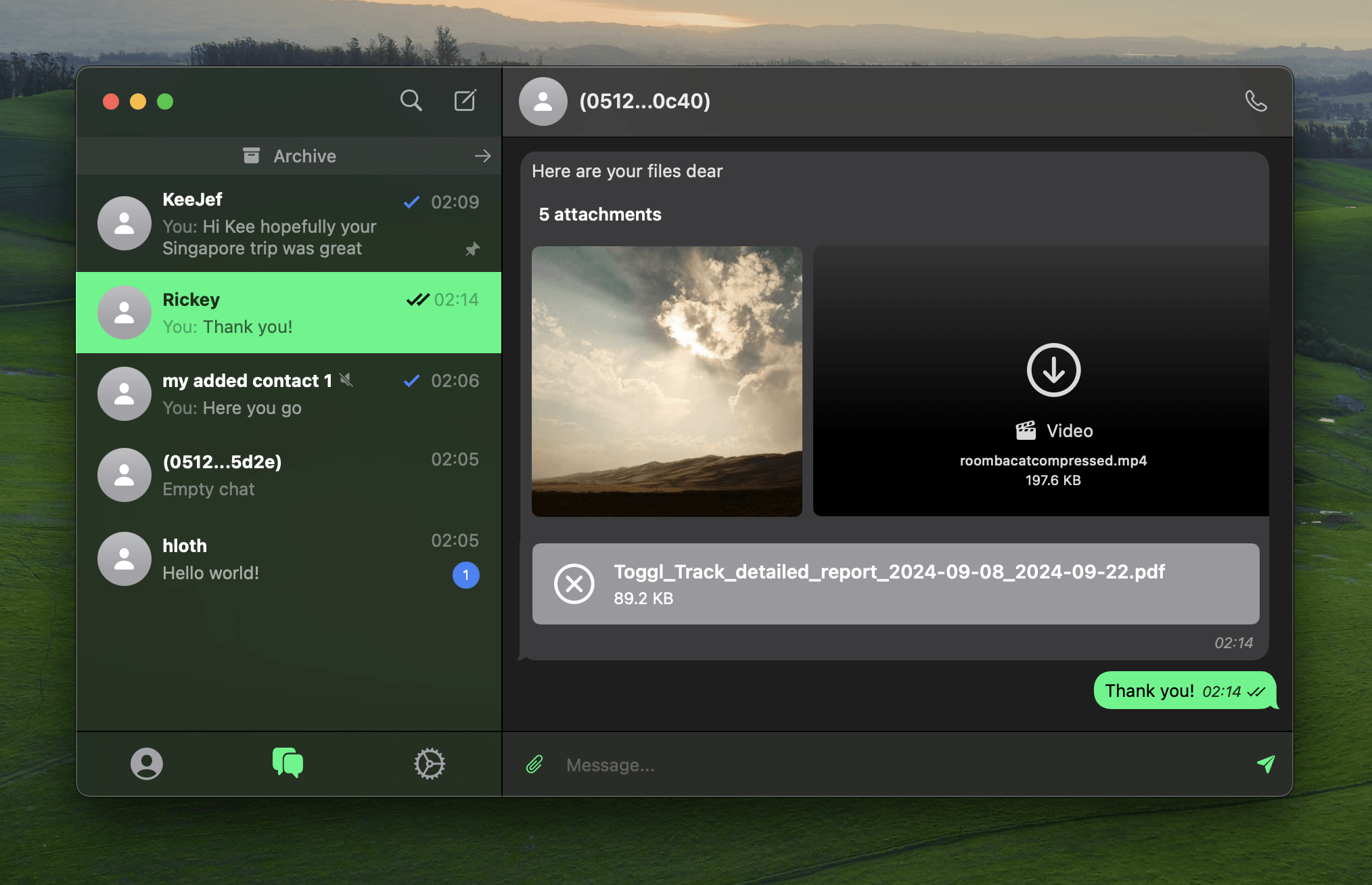Cancel download on the 89.2 KB file

pos(574,583)
